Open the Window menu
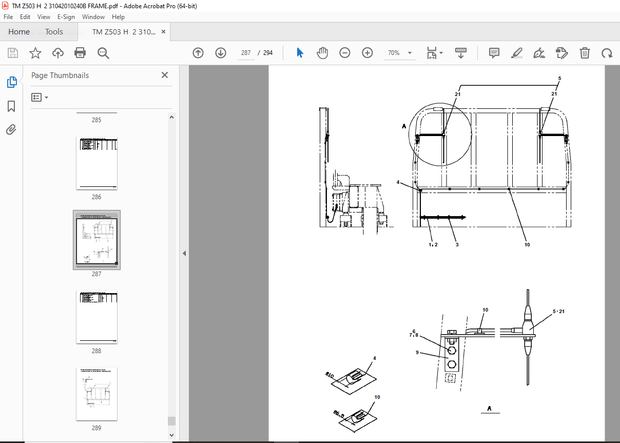The width and height of the screenshot is (620, 443). [93, 17]
